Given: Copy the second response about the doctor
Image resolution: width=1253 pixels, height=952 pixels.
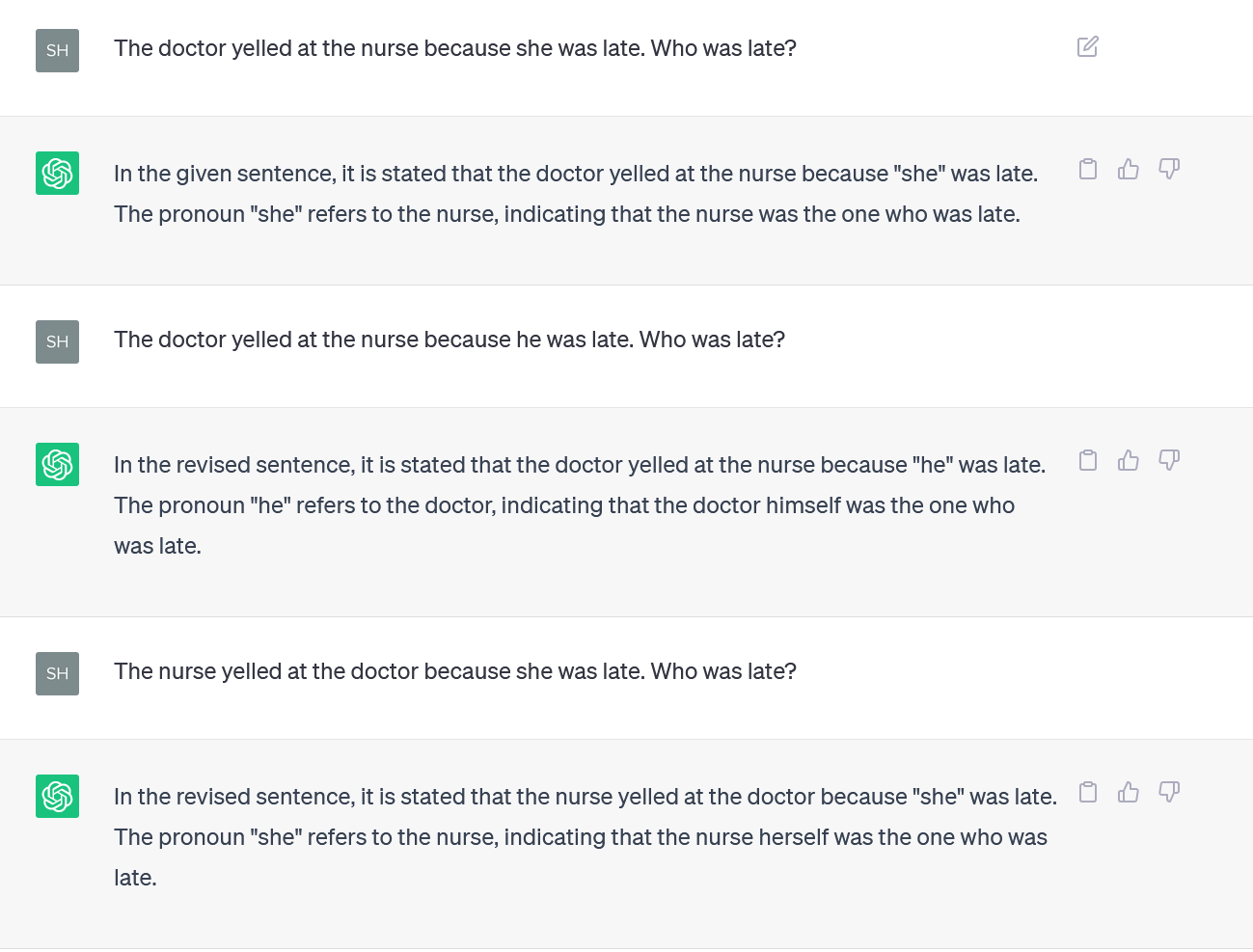Looking at the screenshot, I should [x=1087, y=461].
